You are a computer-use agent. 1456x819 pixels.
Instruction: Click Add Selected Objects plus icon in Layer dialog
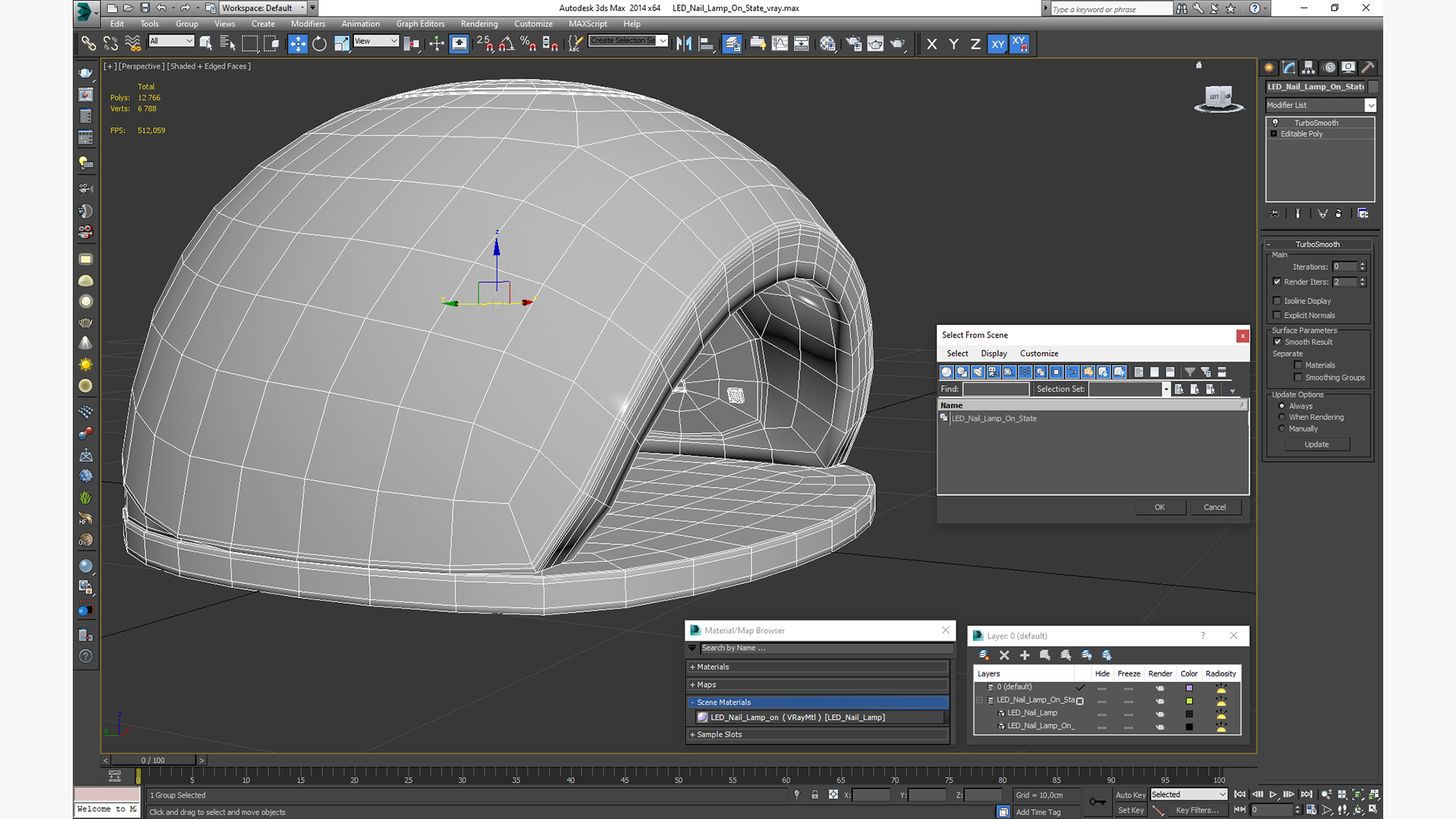(x=1025, y=655)
